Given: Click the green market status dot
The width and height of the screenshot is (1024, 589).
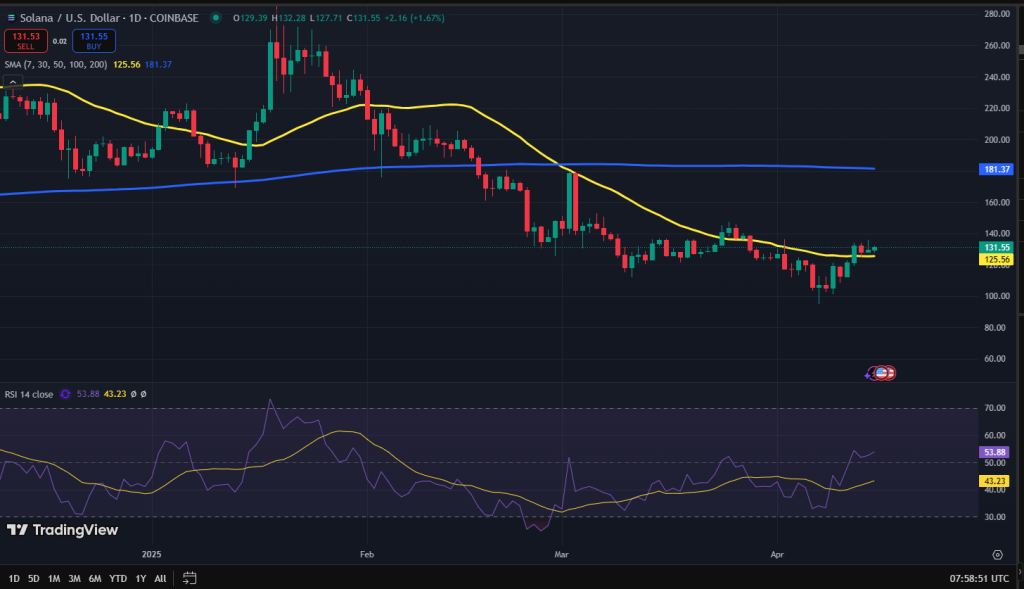Looking at the screenshot, I should tap(216, 18).
